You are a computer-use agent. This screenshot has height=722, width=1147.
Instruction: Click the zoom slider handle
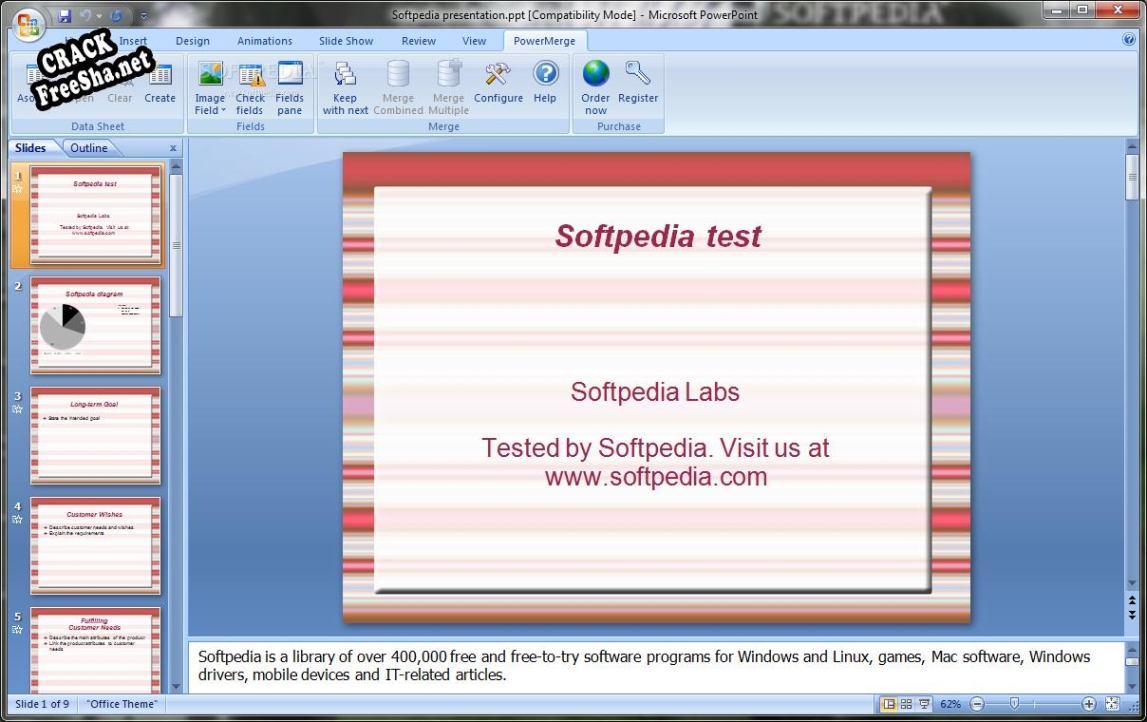(x=1014, y=704)
